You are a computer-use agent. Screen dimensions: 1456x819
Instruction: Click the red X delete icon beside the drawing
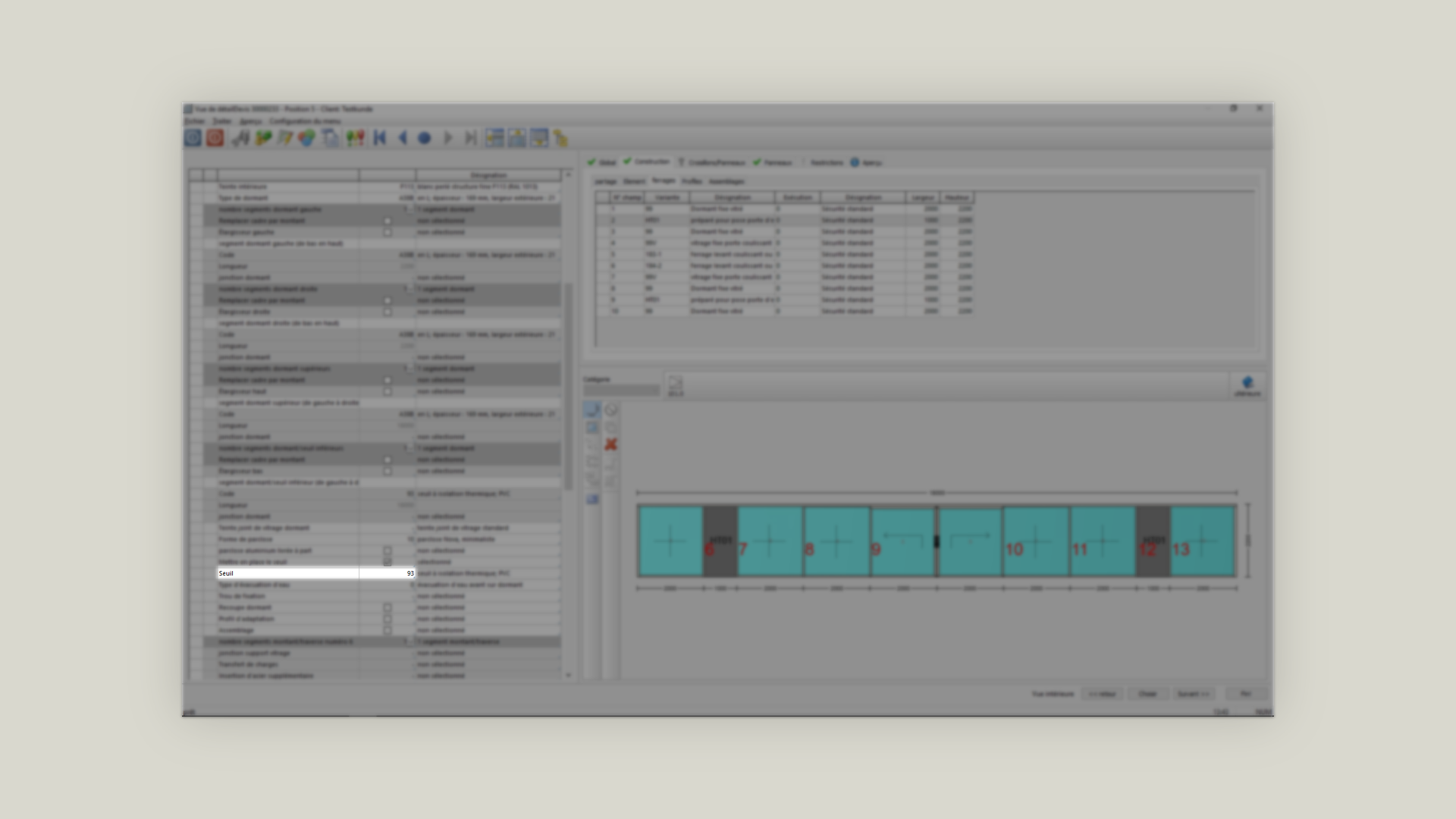tap(610, 444)
